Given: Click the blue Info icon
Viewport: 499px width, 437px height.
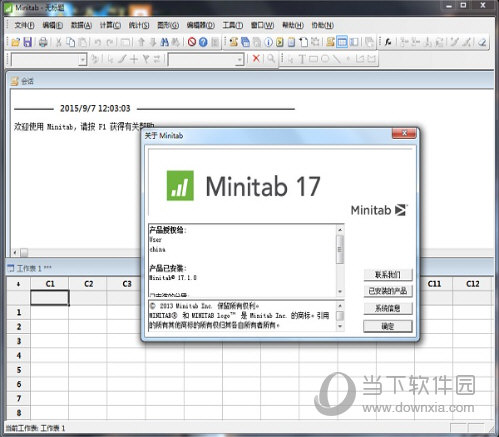Looking at the screenshot, I should coord(268,42).
